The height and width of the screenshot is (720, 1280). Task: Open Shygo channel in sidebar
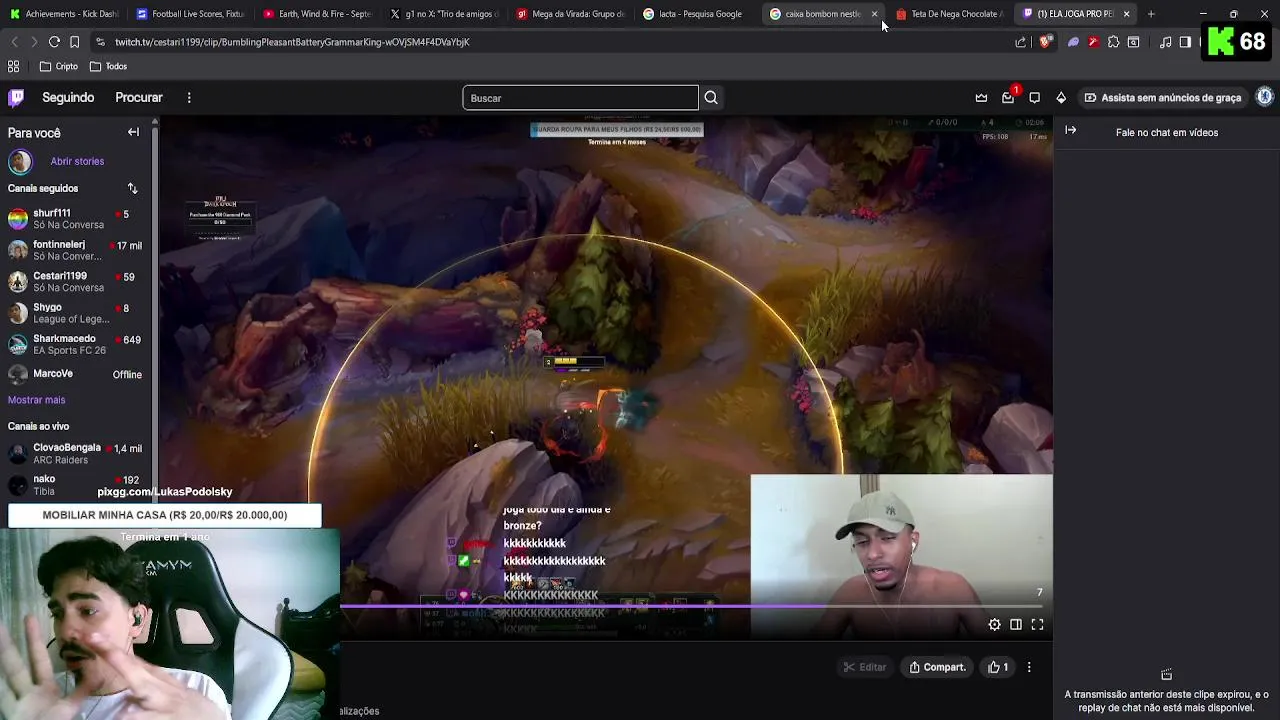tap(76, 313)
